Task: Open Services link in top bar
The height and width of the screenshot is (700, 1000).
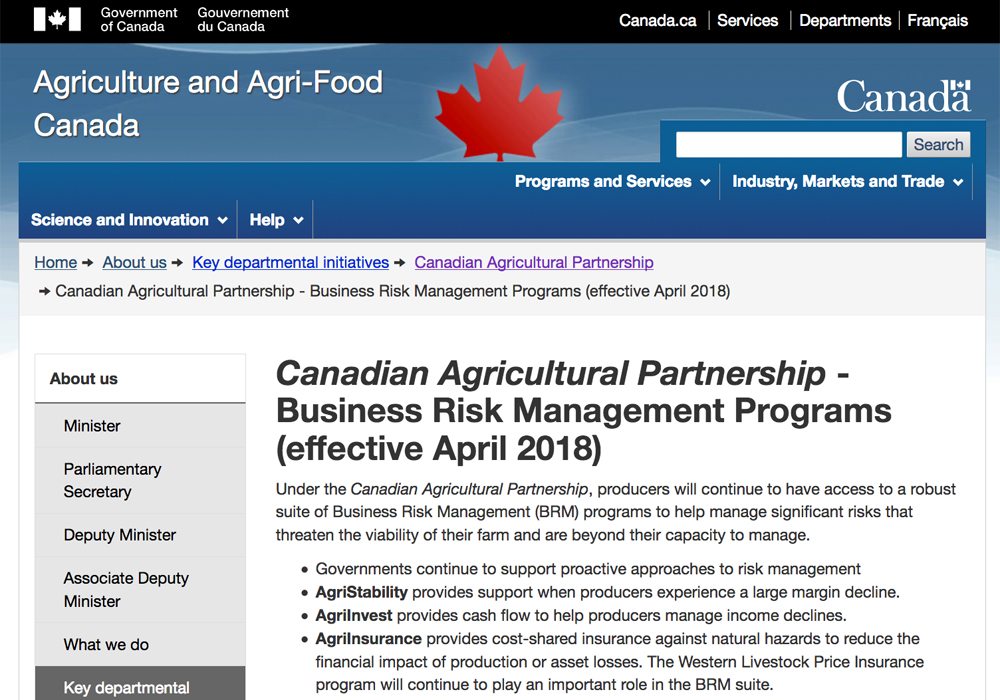Action: click(x=747, y=20)
